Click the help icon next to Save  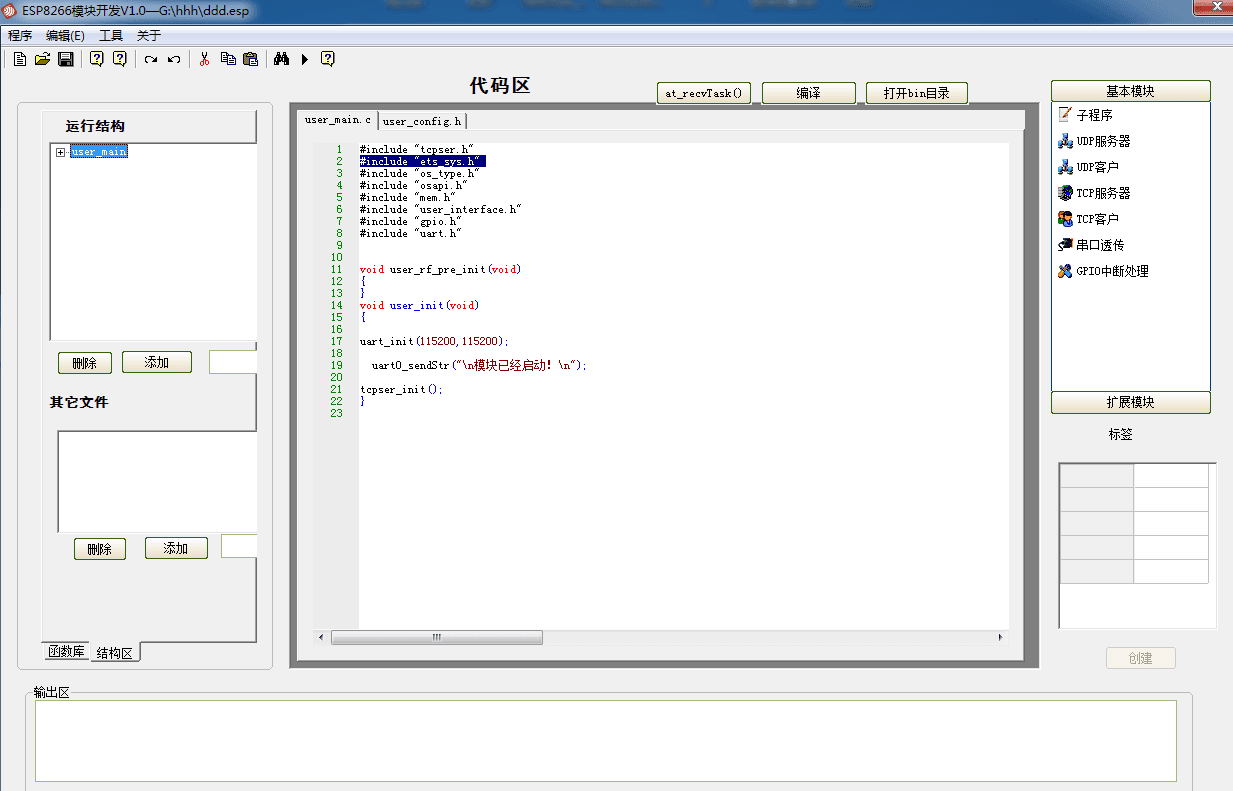point(96,59)
